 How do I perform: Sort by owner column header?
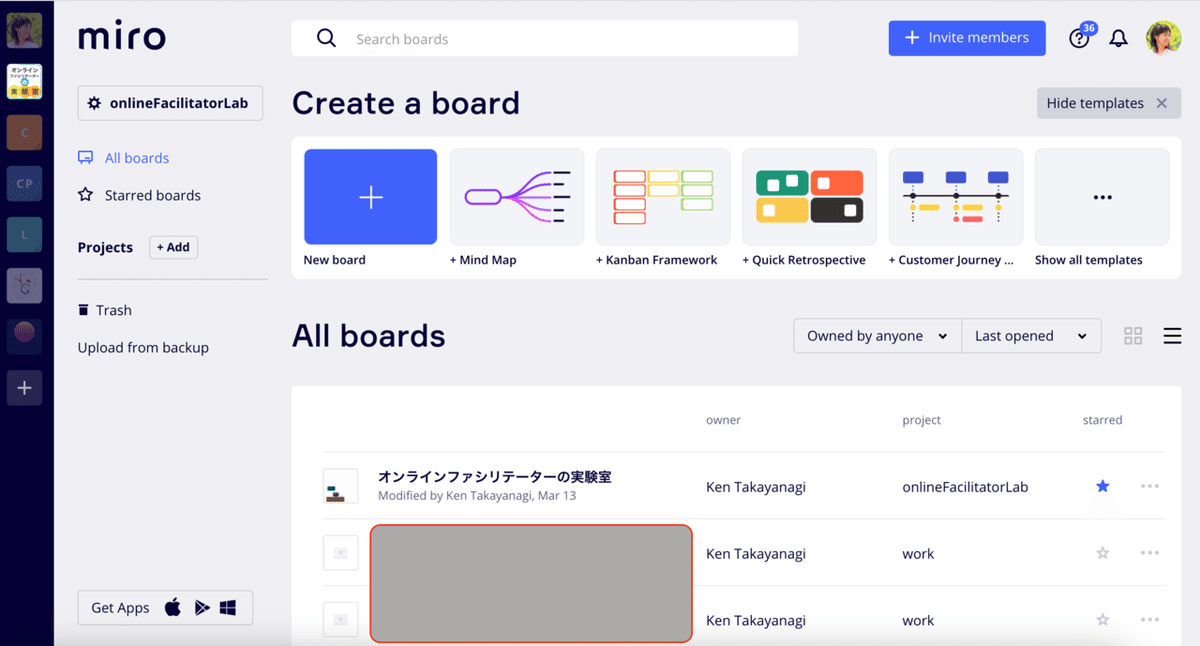click(x=723, y=420)
